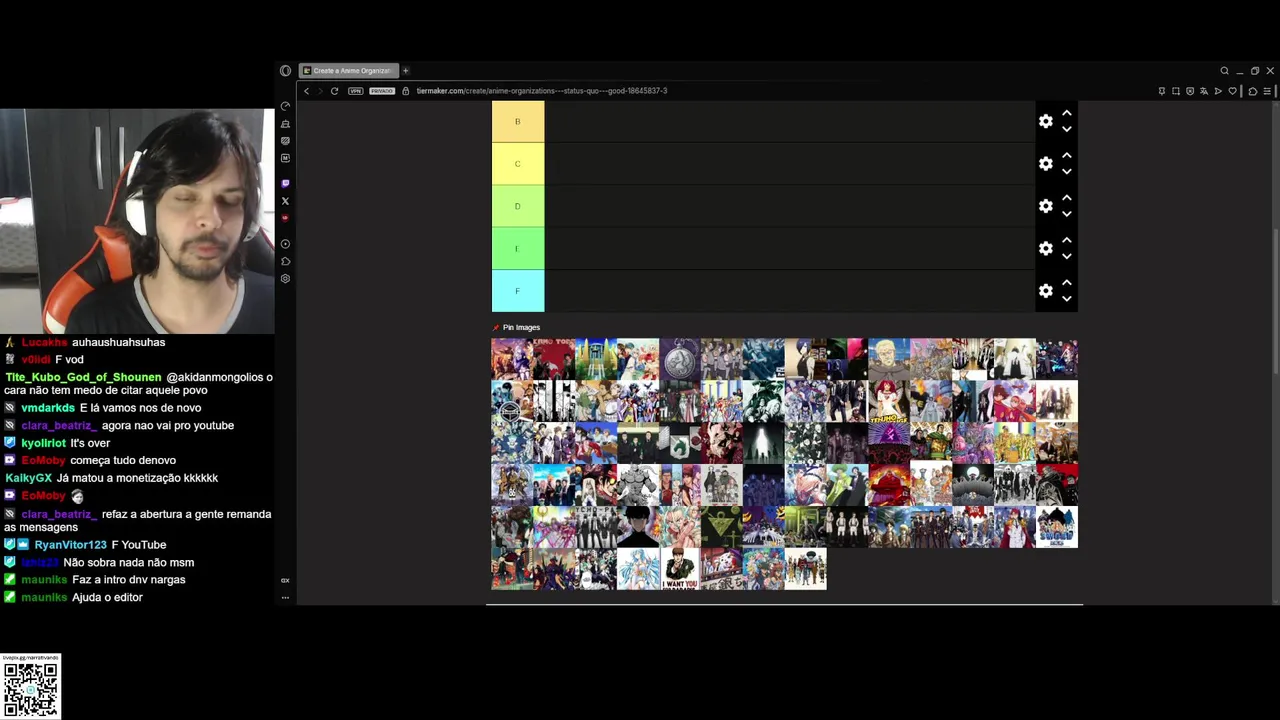
Task: Select the Millennium puzzle eye thumbnail
Action: click(722, 527)
